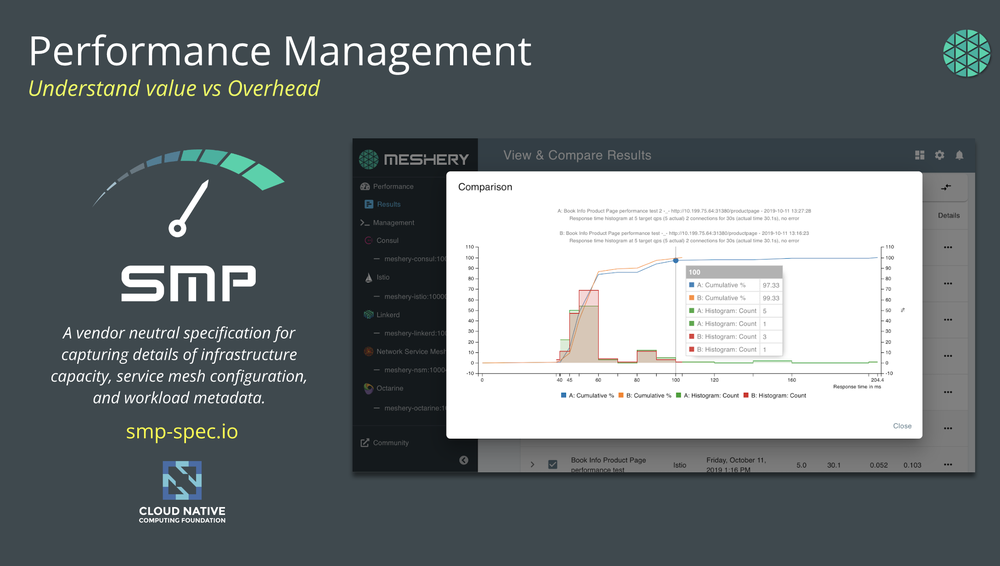Open notifications bell in Meshery header
The width and height of the screenshot is (1000, 566).
(959, 155)
